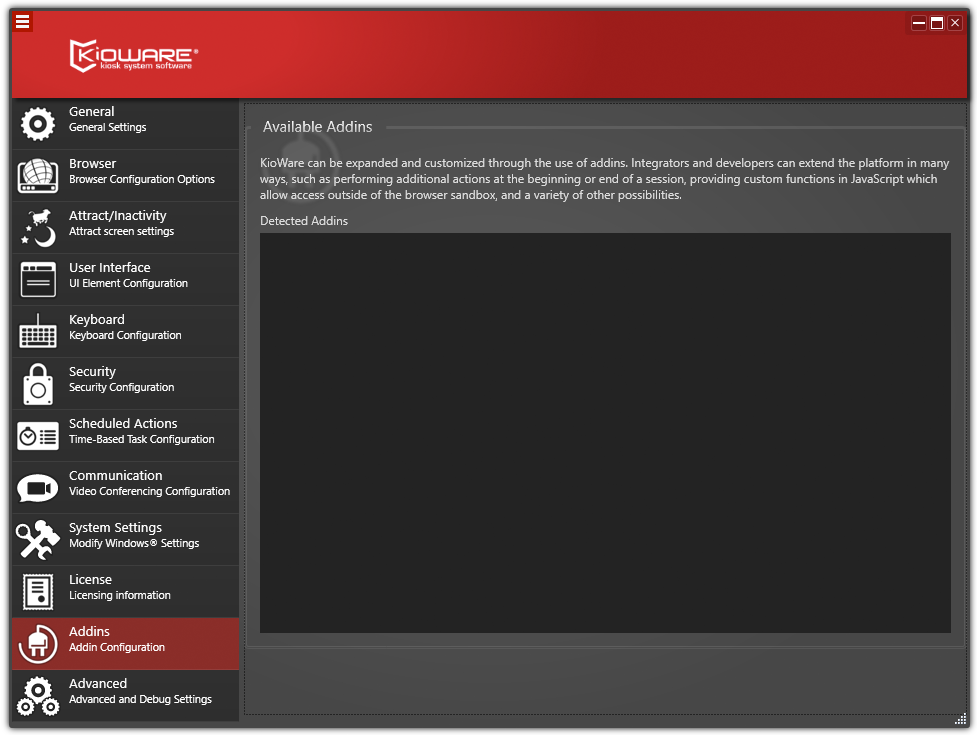Open Video Conferencing Configuration
Image resolution: width=977 pixels, height=735 pixels.
(125, 488)
